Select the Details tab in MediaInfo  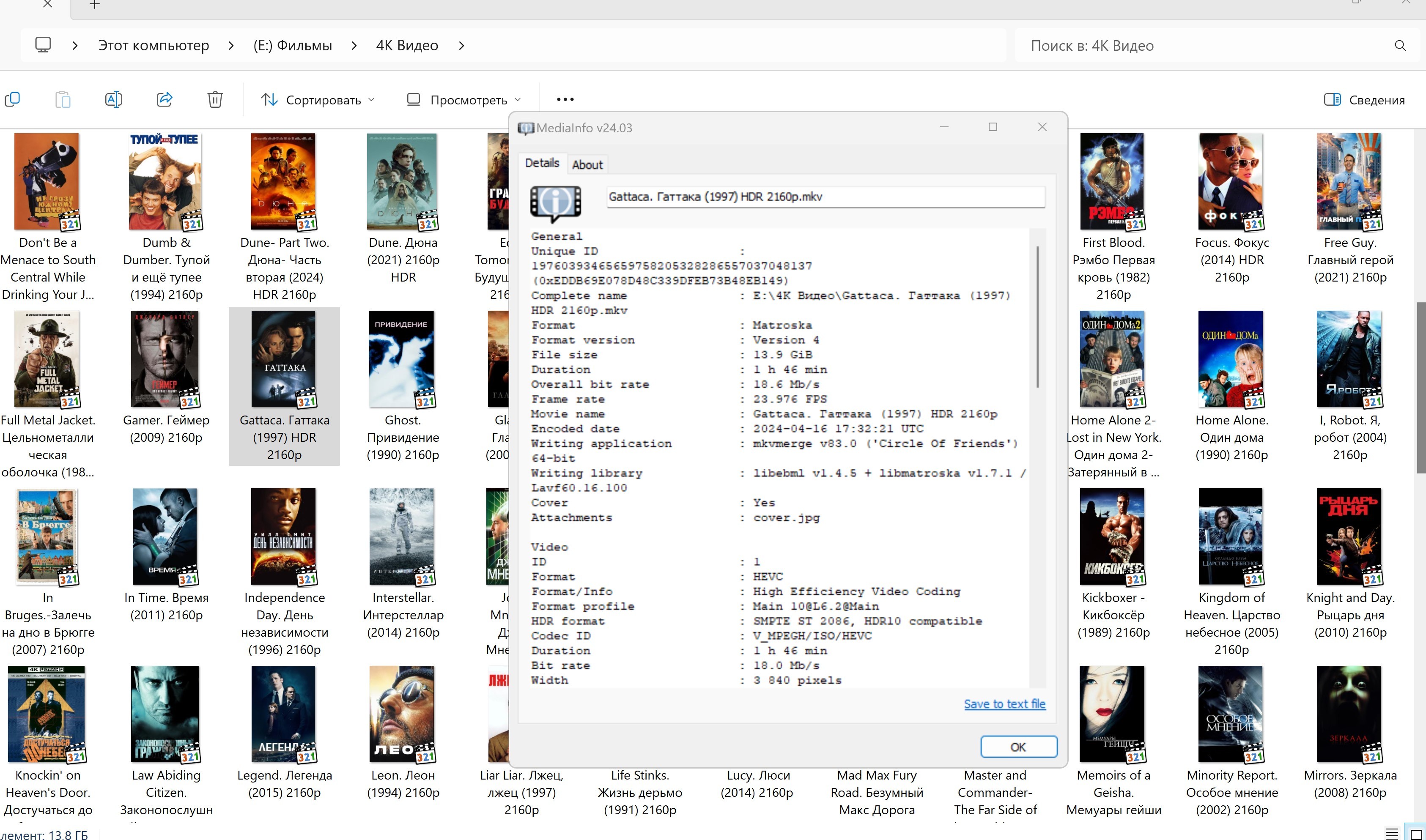click(x=542, y=163)
